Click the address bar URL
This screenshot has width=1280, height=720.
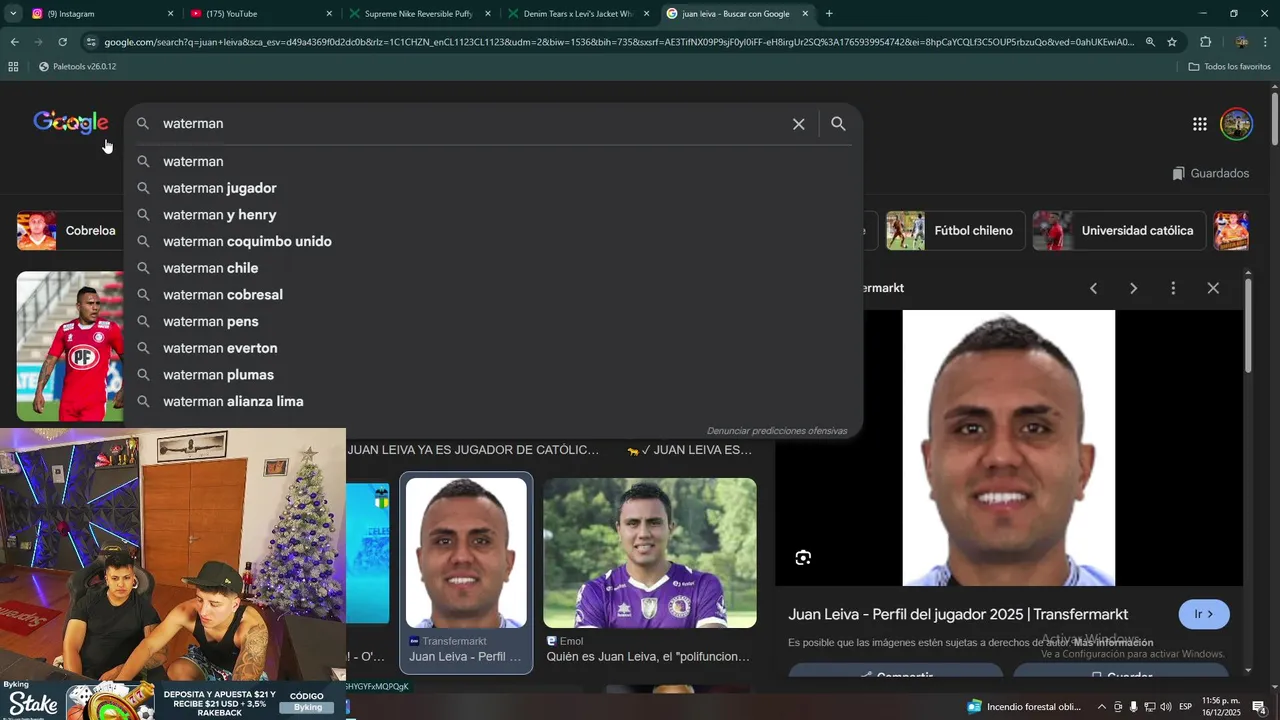[618, 42]
